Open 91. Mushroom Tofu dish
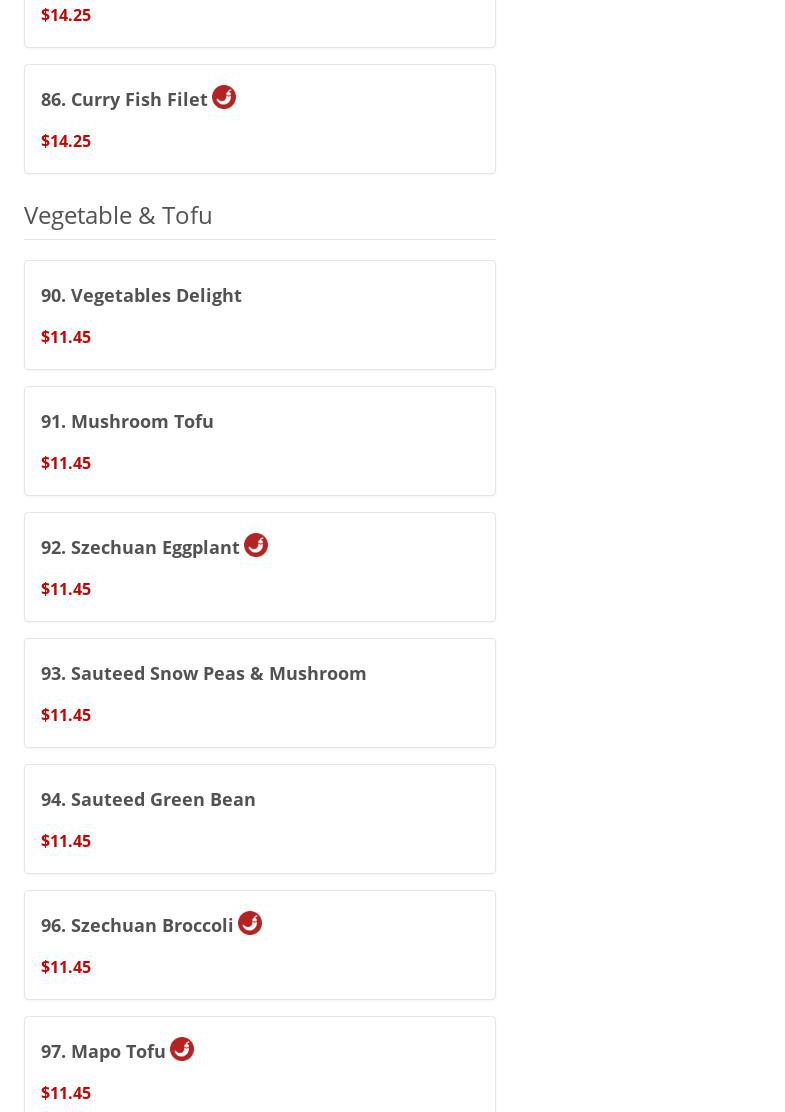Viewport: 785px width, 1112px height. [x=127, y=421]
